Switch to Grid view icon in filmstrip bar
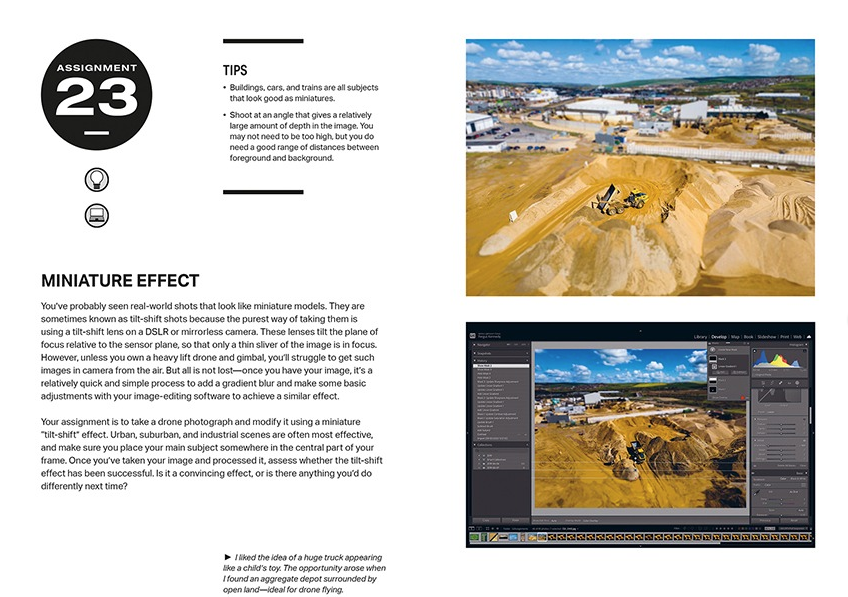848x597 pixels. (487, 528)
